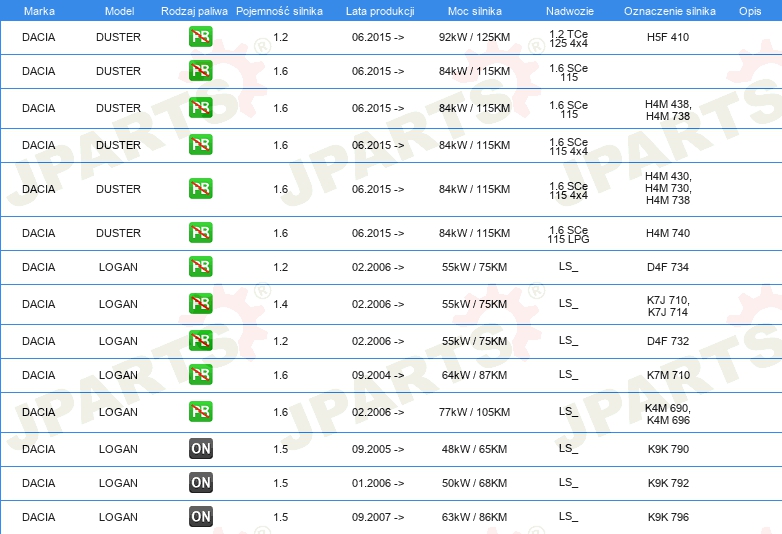Select the Lata produkcji column header
Viewport: 782px width, 534px height.
tap(380, 11)
